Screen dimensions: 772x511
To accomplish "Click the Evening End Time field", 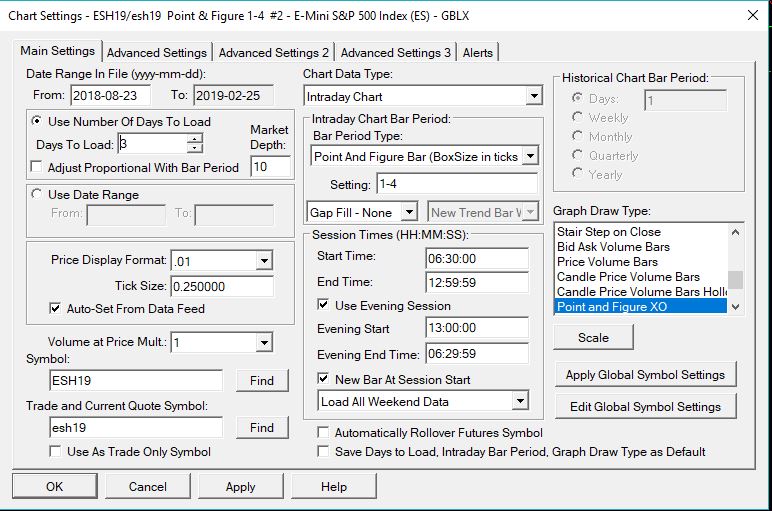I will point(477,353).
